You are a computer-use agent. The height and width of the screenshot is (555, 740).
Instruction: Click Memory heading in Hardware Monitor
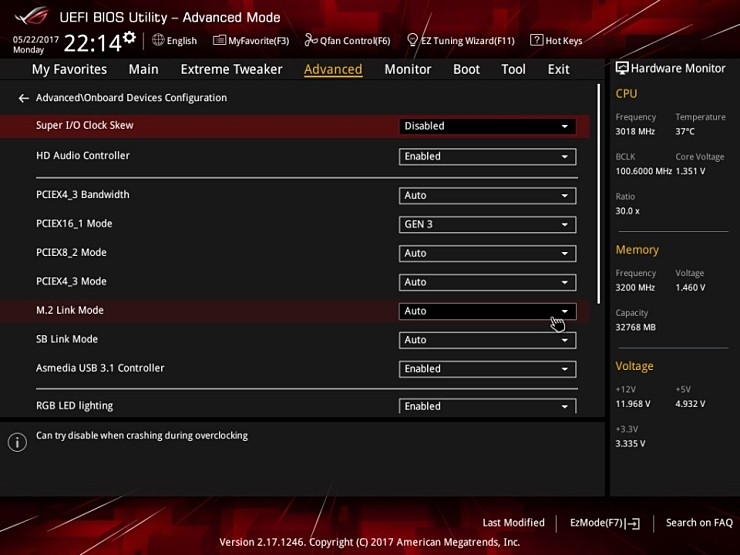(637, 250)
